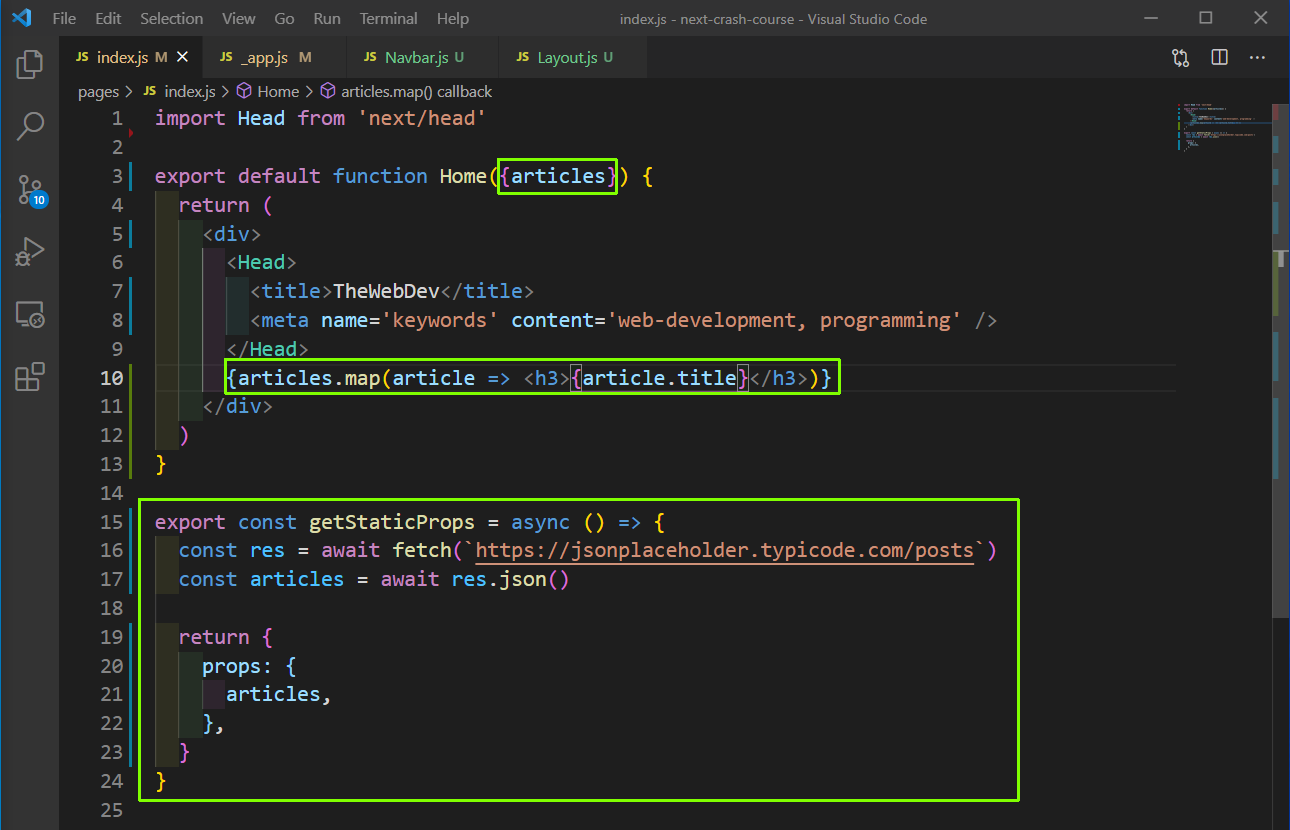Click the index.js breadcrumb item
The width and height of the screenshot is (1290, 830).
(x=180, y=91)
